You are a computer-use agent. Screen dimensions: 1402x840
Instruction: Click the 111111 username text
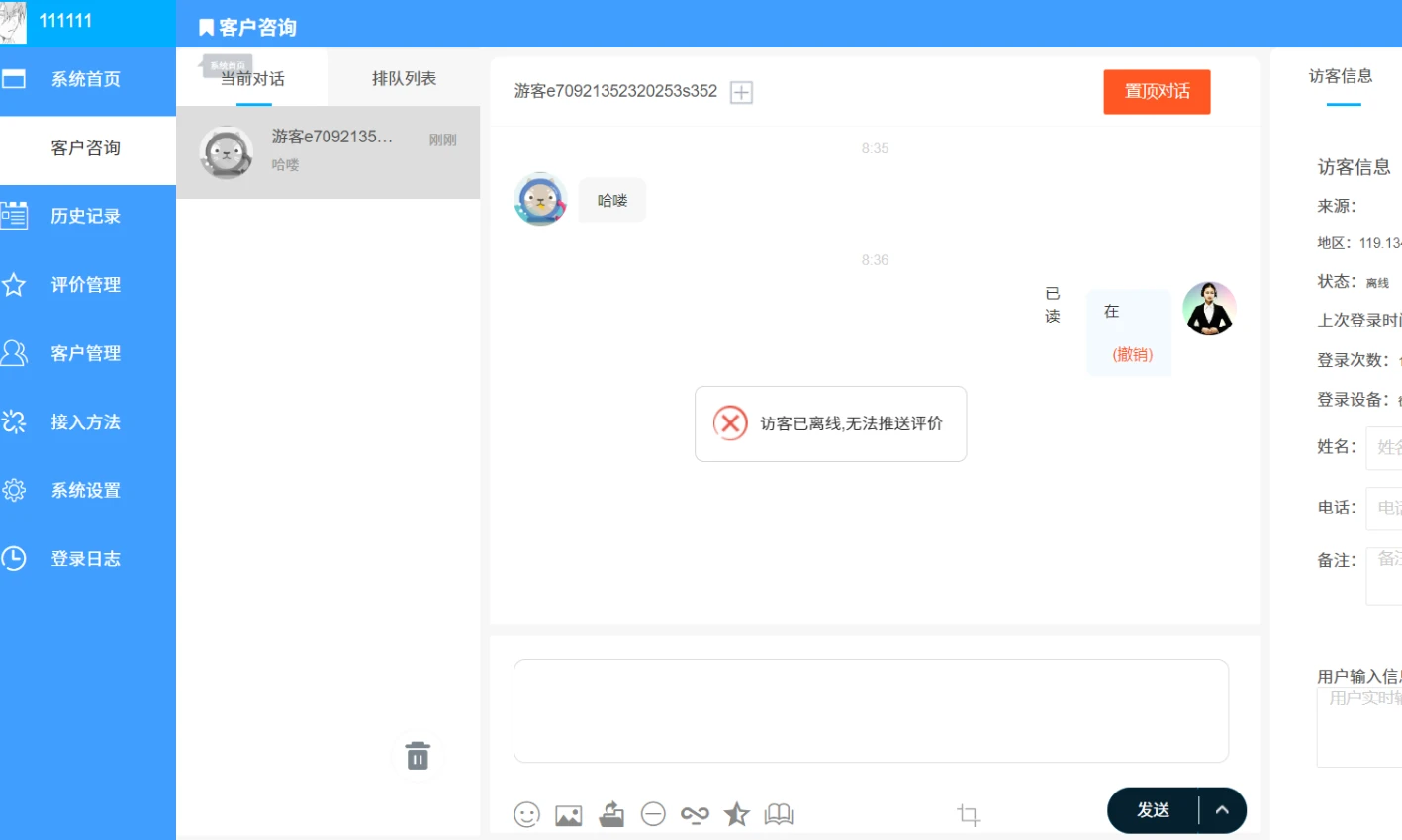(x=65, y=20)
